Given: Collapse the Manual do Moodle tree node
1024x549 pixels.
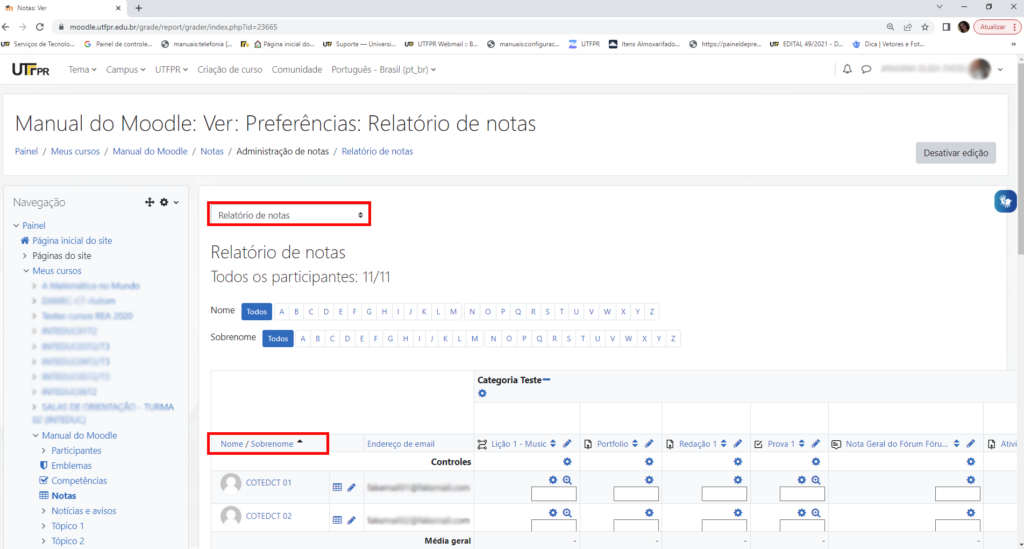Looking at the screenshot, I should pyautogui.click(x=35, y=435).
